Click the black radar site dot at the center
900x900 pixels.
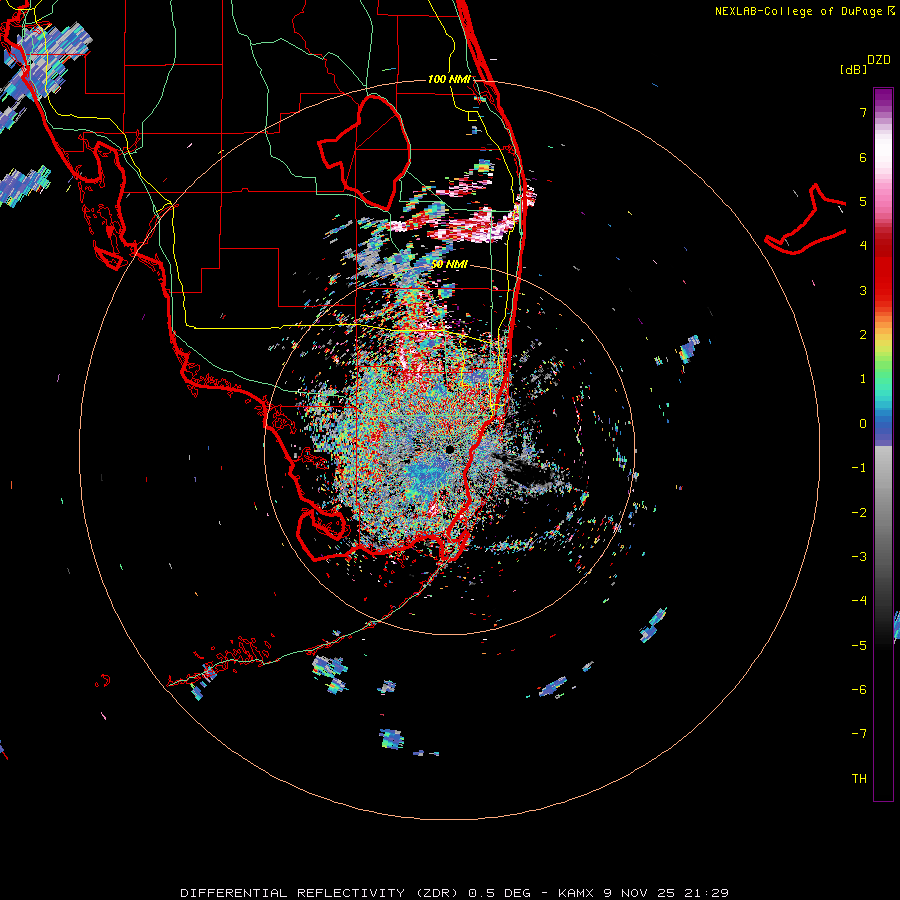[449, 449]
